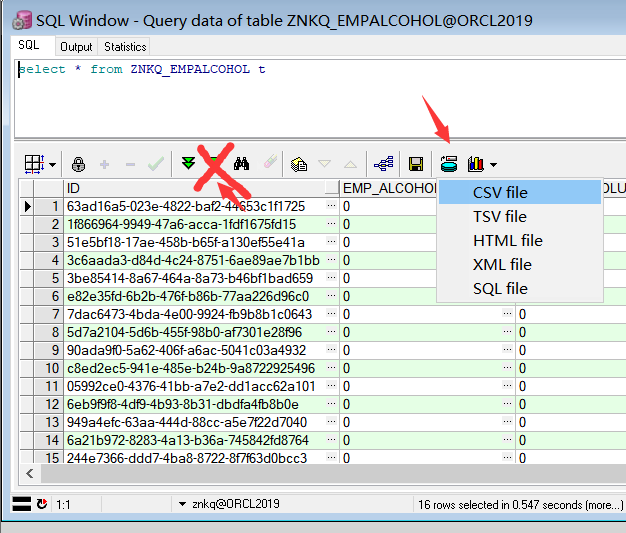
Task: Open ellipsis editor for ID 3c6aada3 row
Action: point(331,260)
